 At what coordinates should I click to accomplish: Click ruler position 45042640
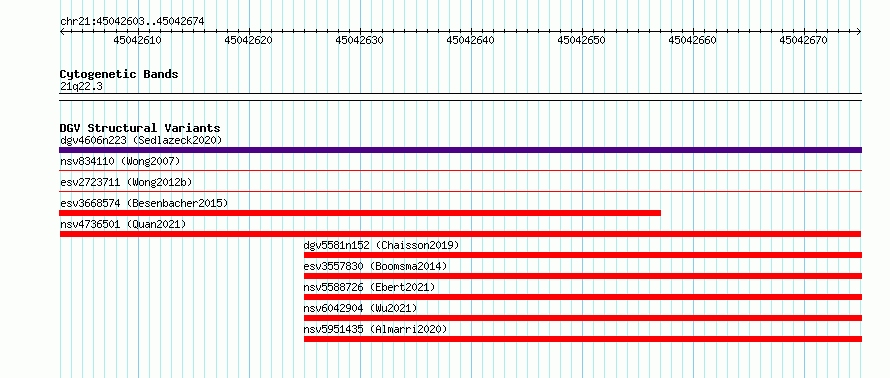470,40
